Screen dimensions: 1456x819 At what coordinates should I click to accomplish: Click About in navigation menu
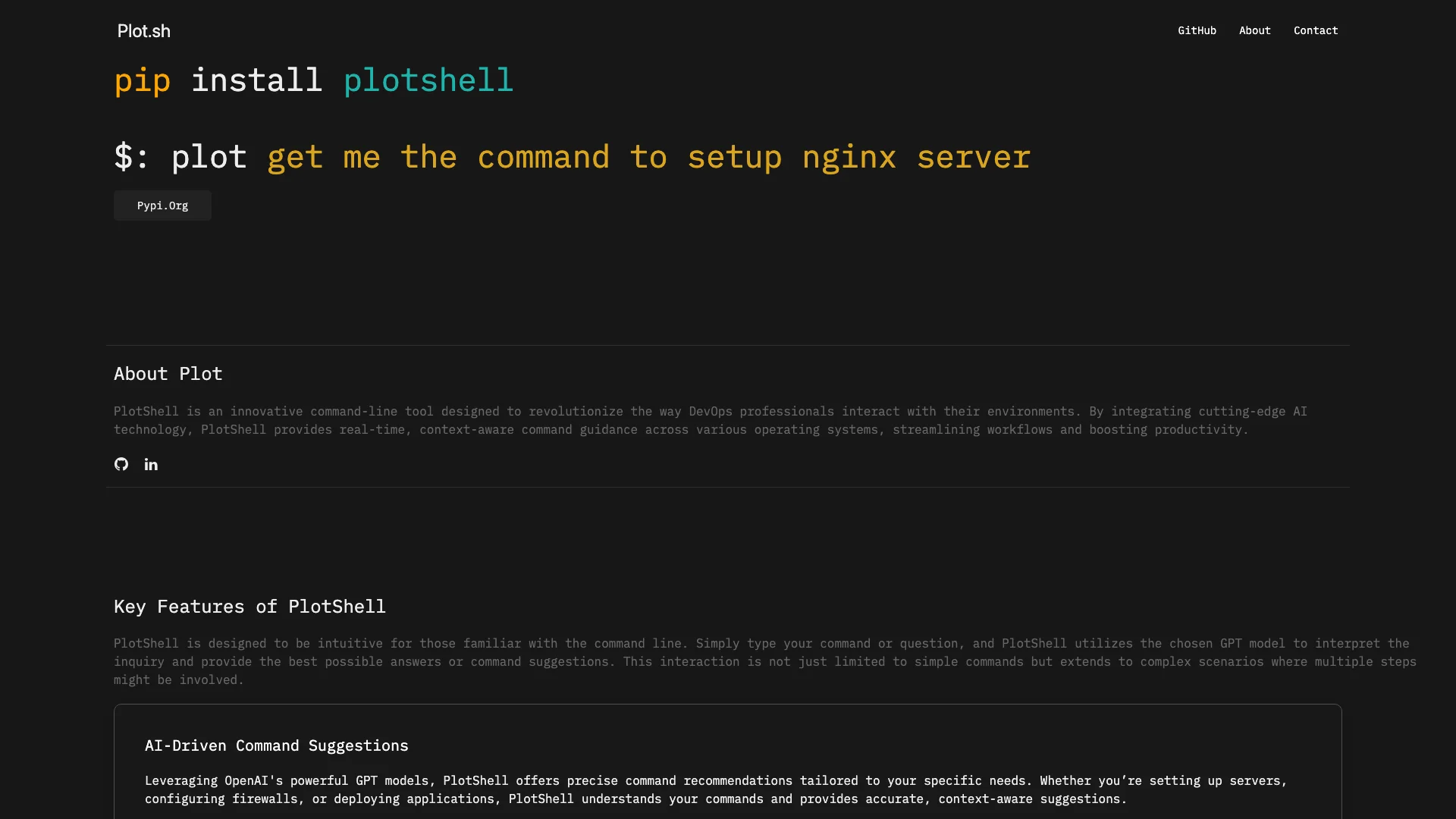[1254, 30]
